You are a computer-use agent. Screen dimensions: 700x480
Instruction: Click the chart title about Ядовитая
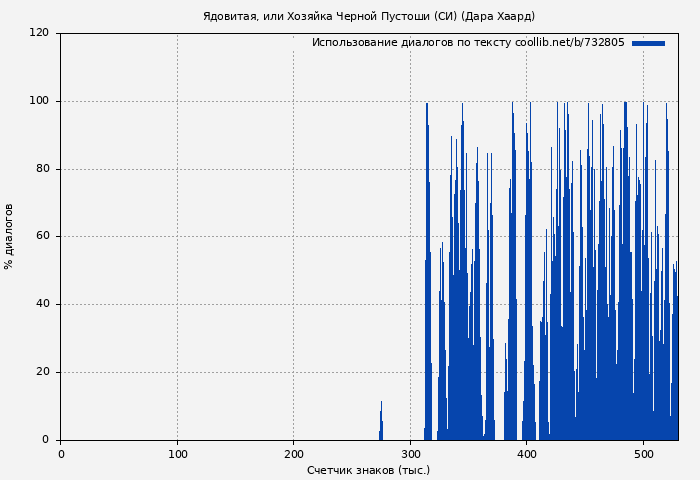pos(368,16)
